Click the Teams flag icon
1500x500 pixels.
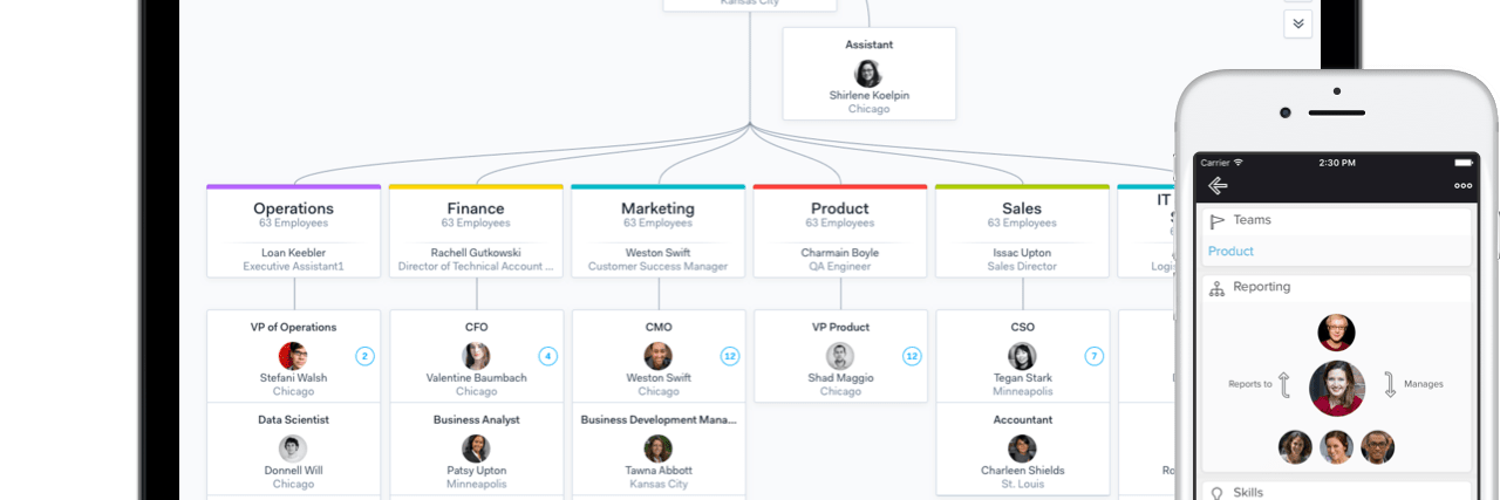pos(1217,221)
